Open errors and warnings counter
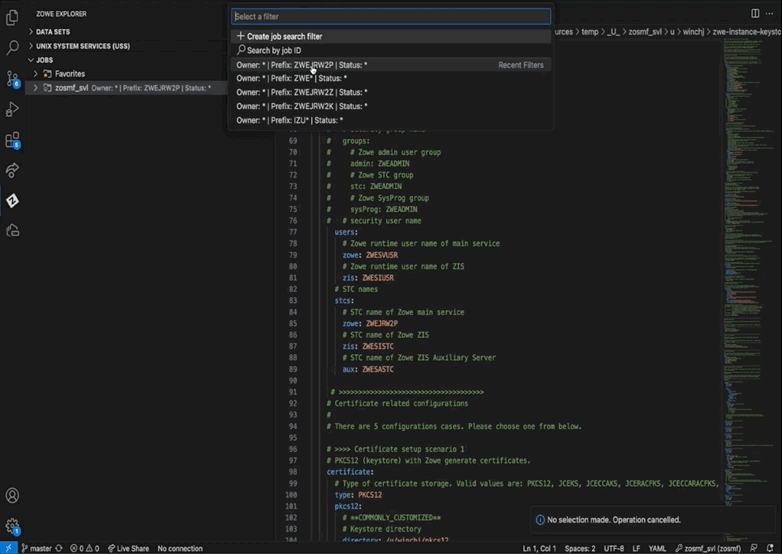This screenshot has height=554, width=782. (x=84, y=548)
